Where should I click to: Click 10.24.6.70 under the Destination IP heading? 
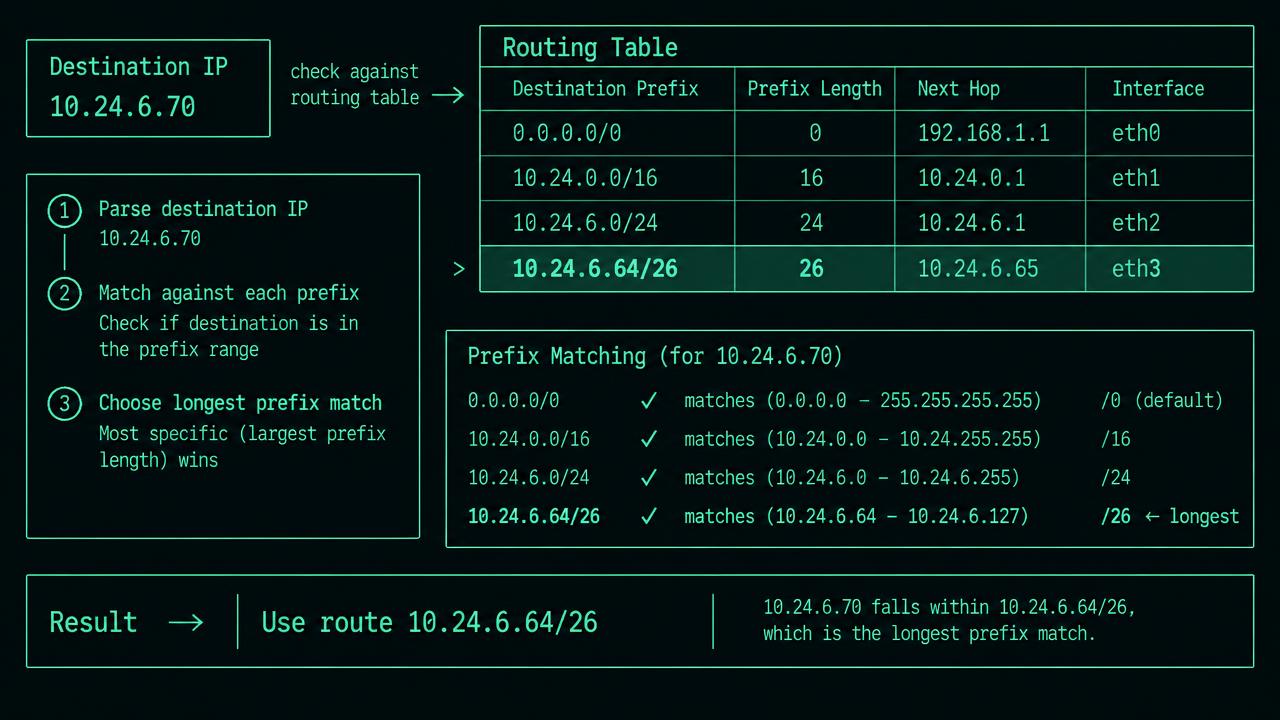tap(122, 107)
